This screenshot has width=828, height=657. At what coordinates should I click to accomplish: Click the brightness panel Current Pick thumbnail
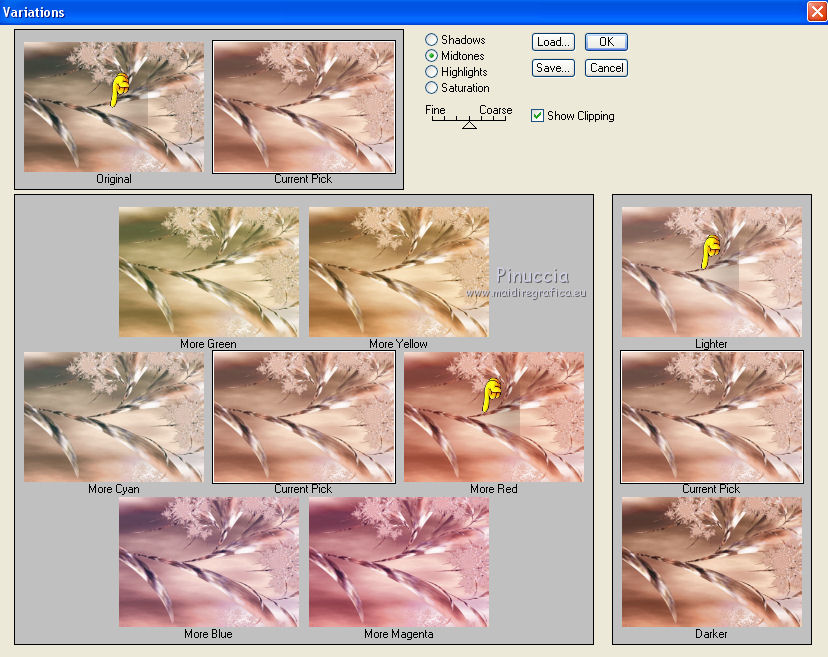pos(712,417)
